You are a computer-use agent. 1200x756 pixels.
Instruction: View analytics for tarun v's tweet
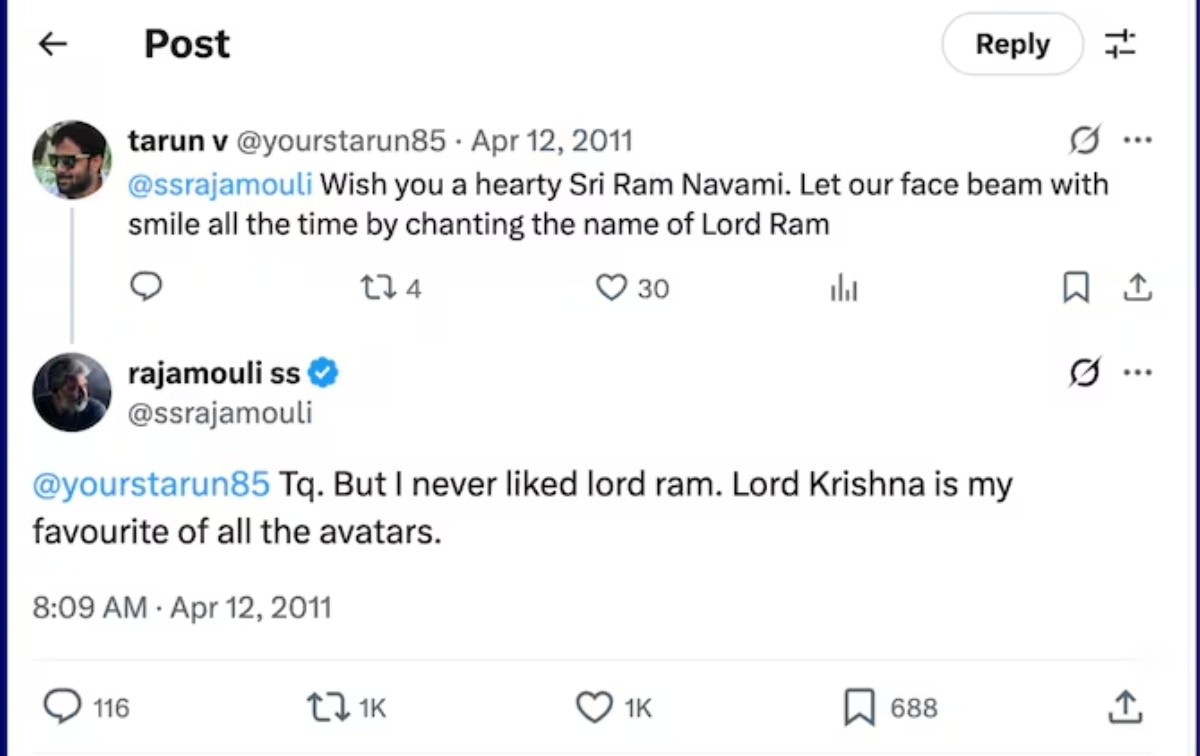coord(844,290)
